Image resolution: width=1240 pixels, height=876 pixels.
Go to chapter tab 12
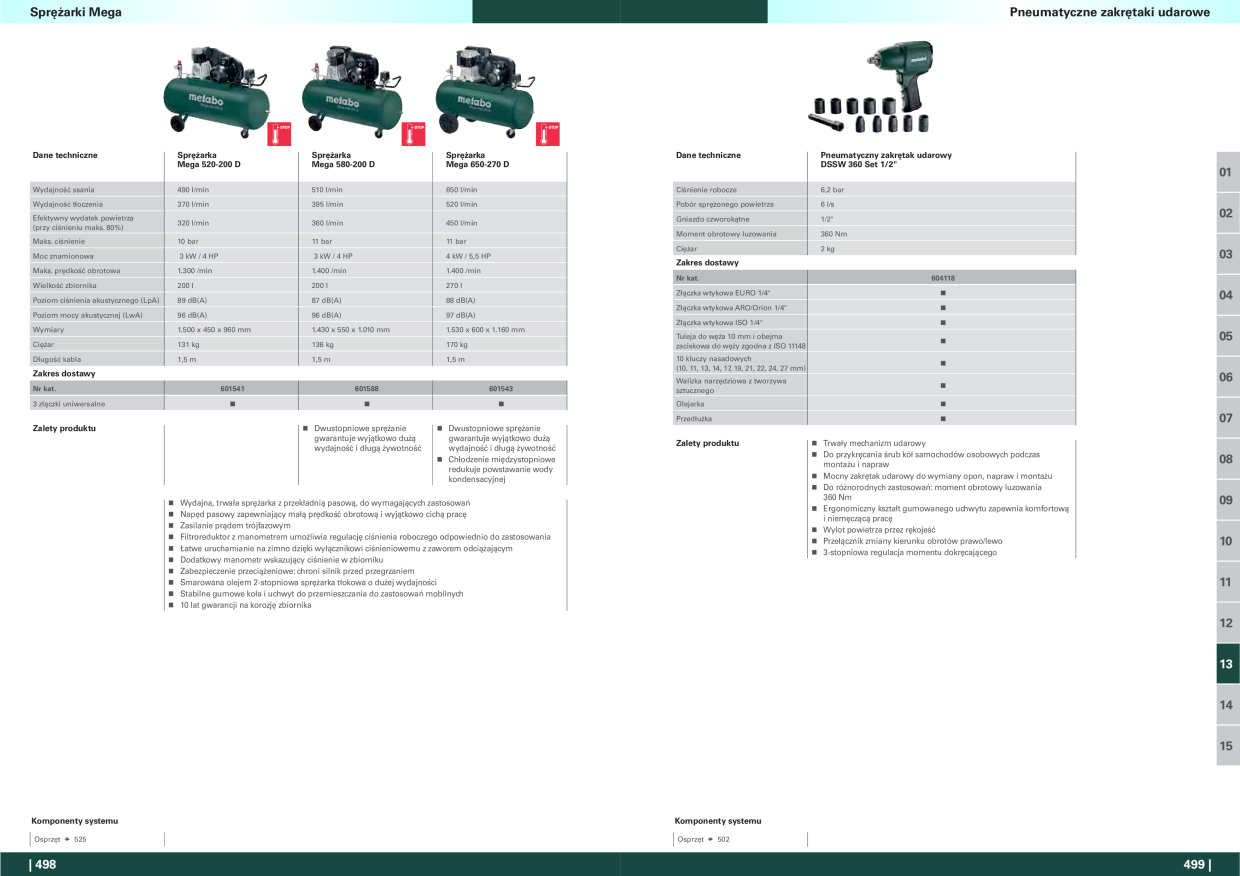1227,623
